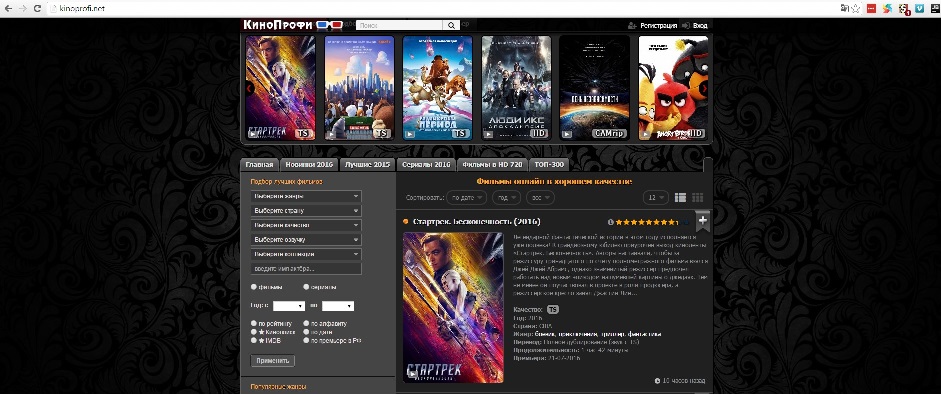
Task: Open the Выберите страну dropdown
Action: click(306, 210)
